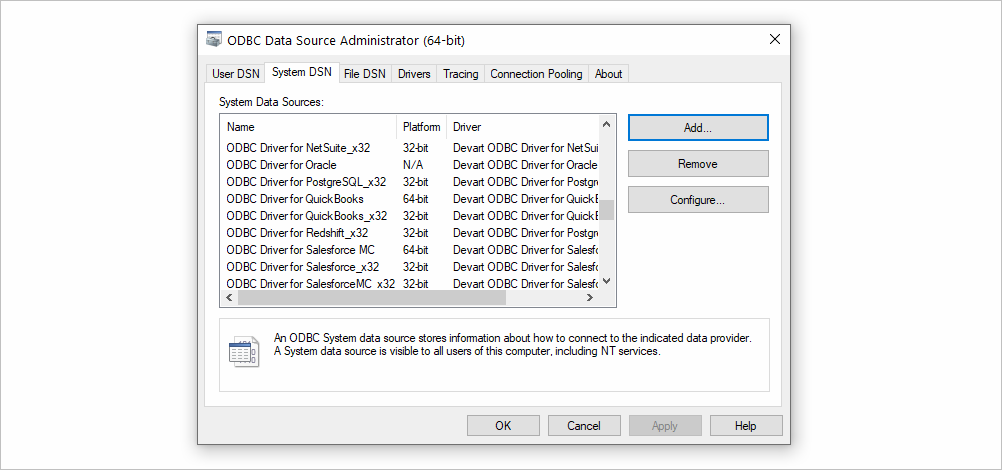The height and width of the screenshot is (470, 1002).
Task: Select ODBC Driver for NetSuite_x32 row
Action: [410, 148]
